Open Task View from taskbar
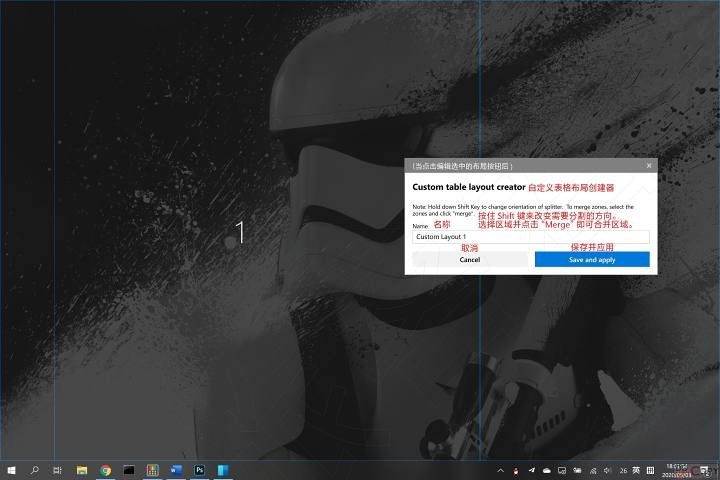 point(57,470)
